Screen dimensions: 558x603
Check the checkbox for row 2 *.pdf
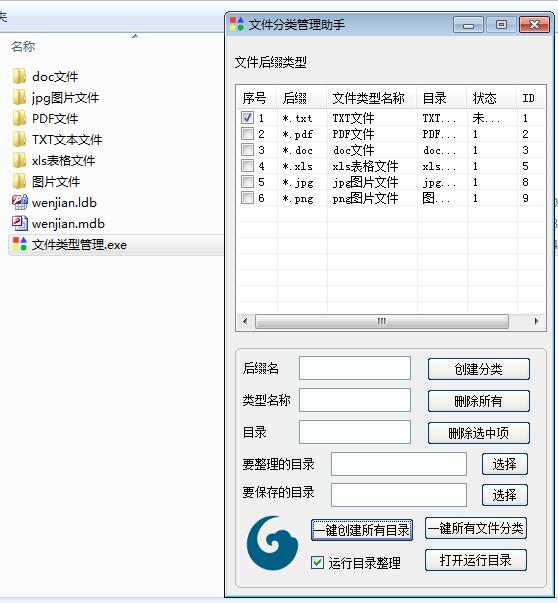click(x=247, y=133)
